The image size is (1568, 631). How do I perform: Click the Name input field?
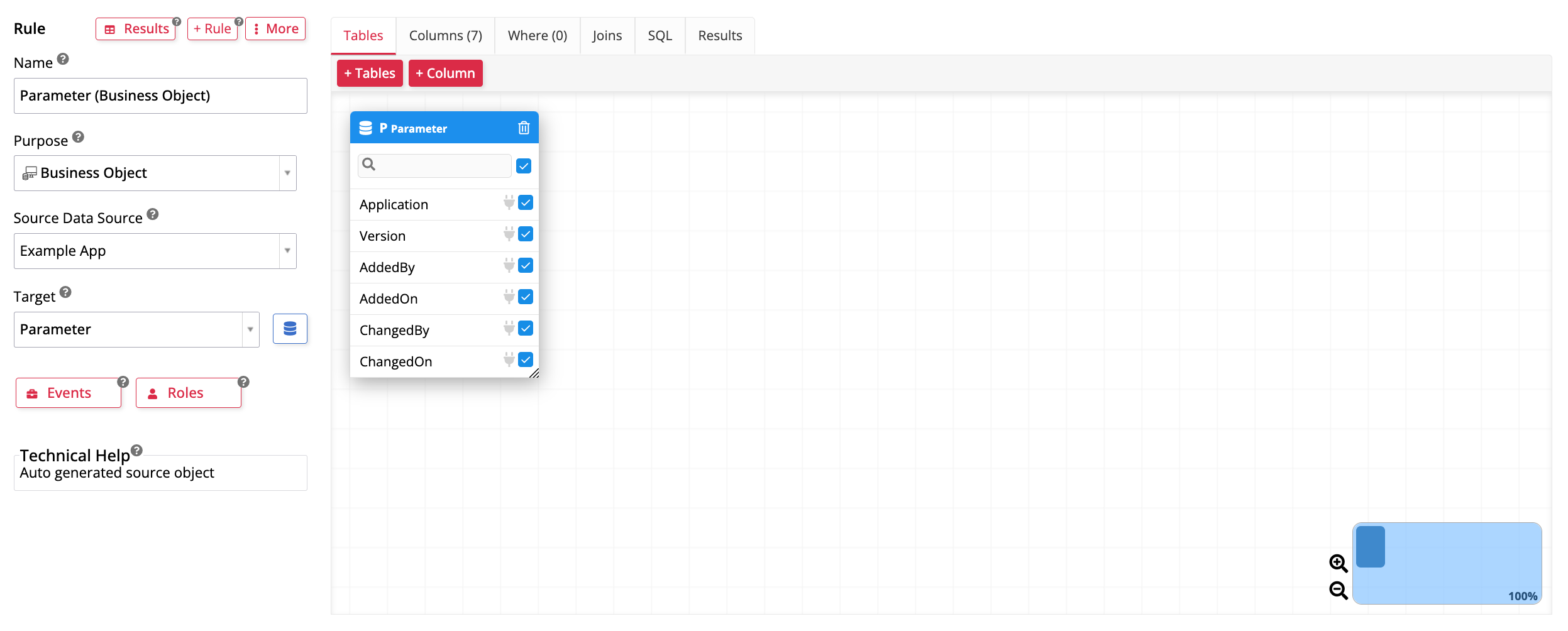pyautogui.click(x=160, y=96)
